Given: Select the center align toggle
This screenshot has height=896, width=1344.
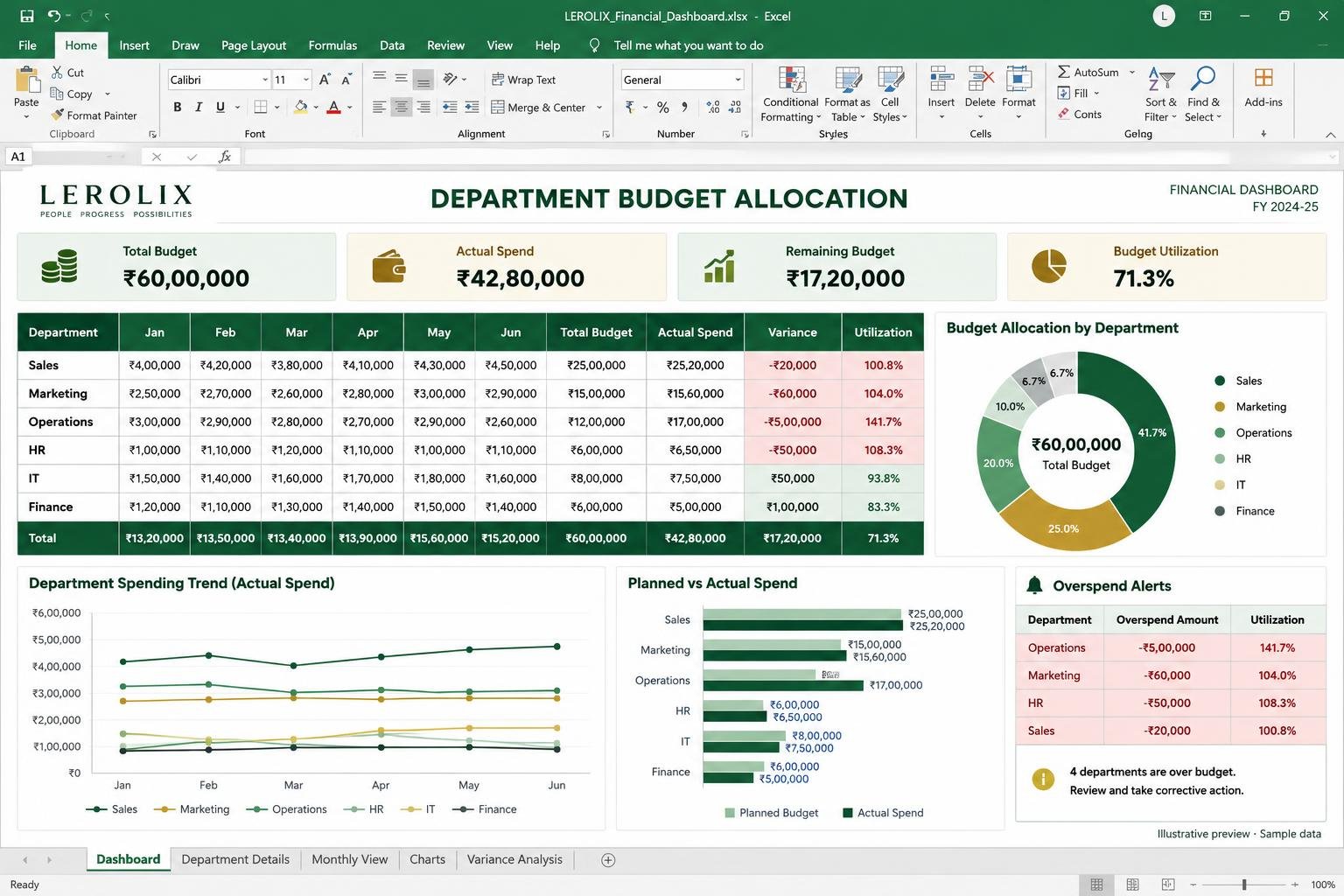Looking at the screenshot, I should (x=401, y=107).
